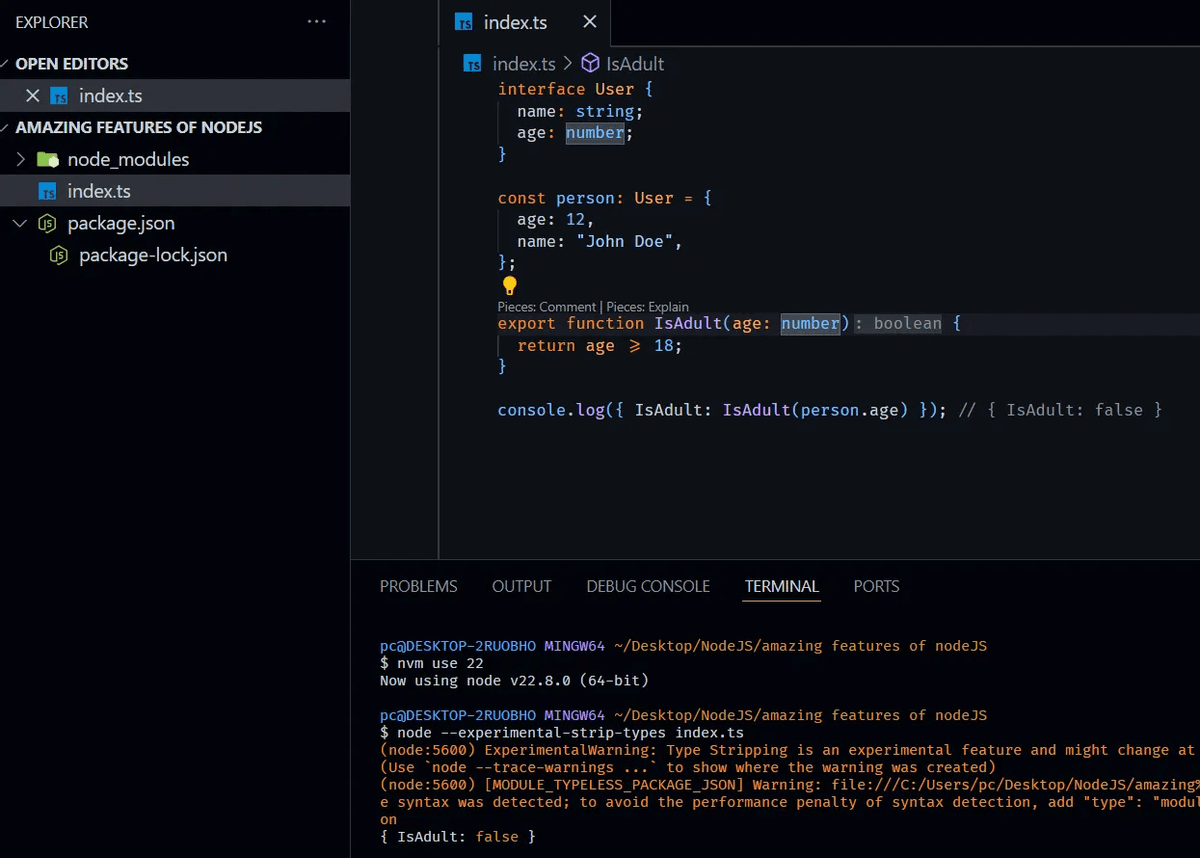Screen dimensions: 1200x858
Task: Click IsAdult in the breadcrumb
Action: 635,63
